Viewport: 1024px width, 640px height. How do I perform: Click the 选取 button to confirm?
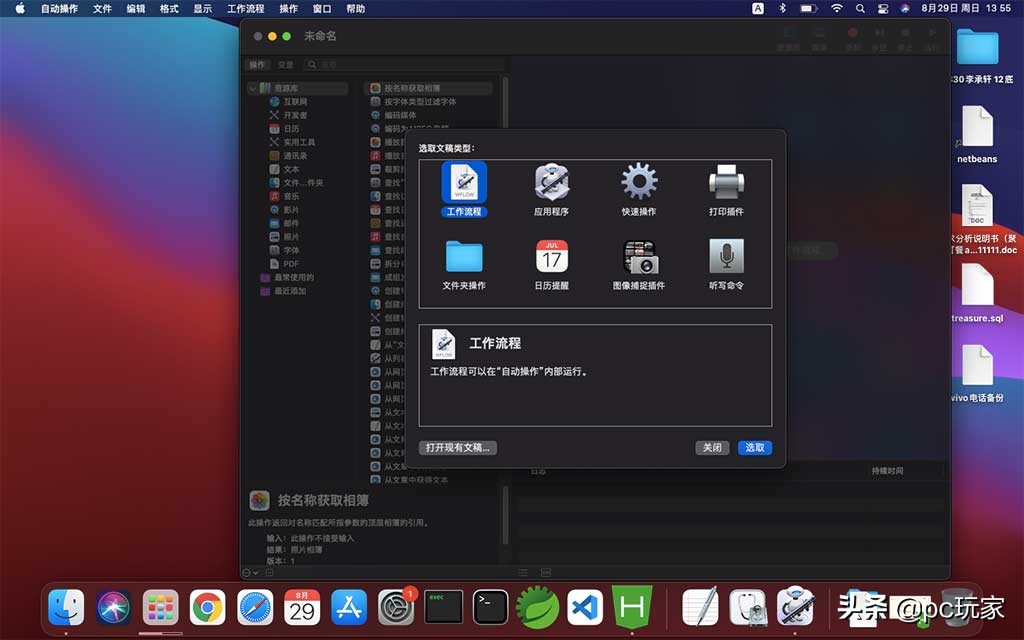point(754,448)
